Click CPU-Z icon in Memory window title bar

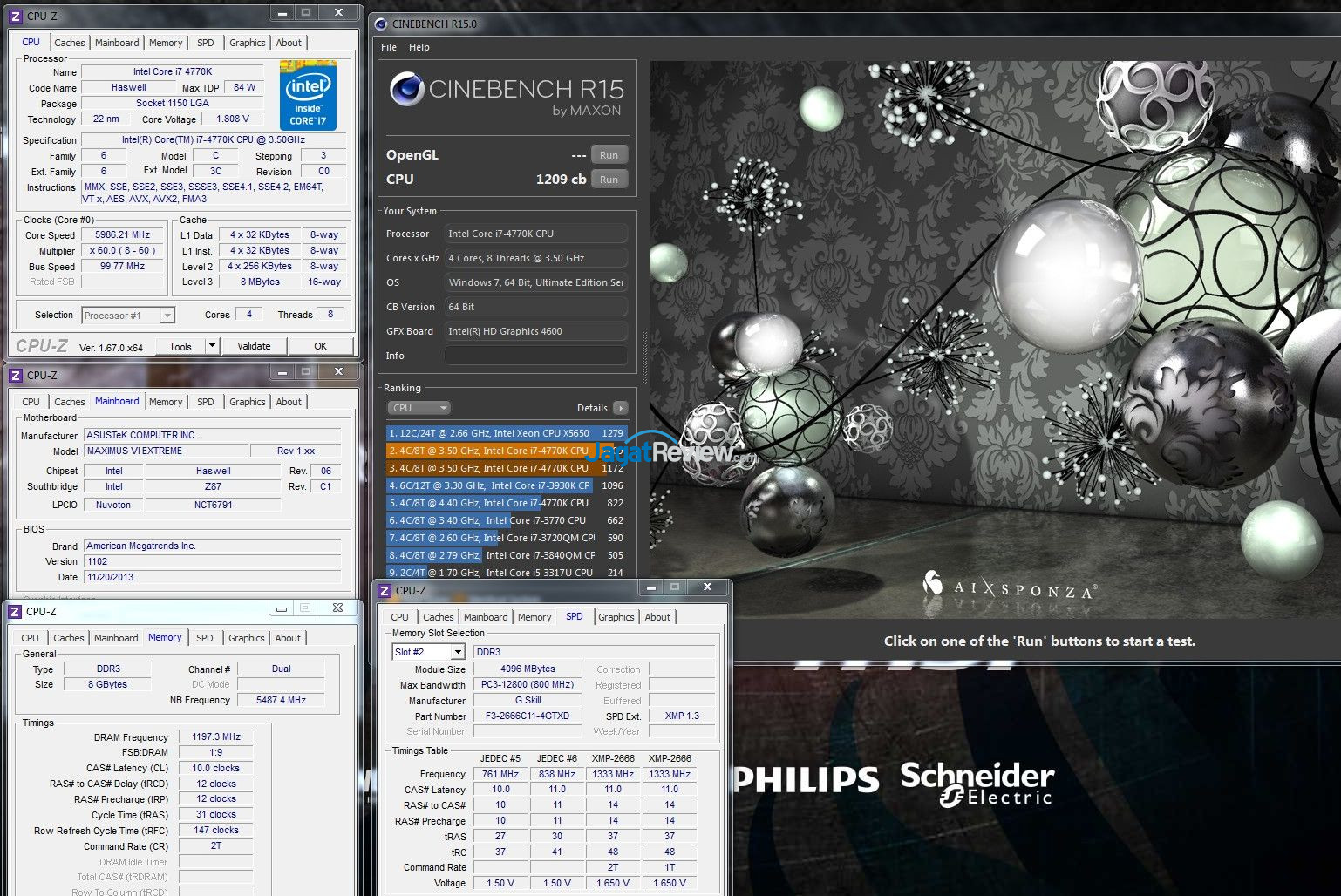pyautogui.click(x=15, y=612)
